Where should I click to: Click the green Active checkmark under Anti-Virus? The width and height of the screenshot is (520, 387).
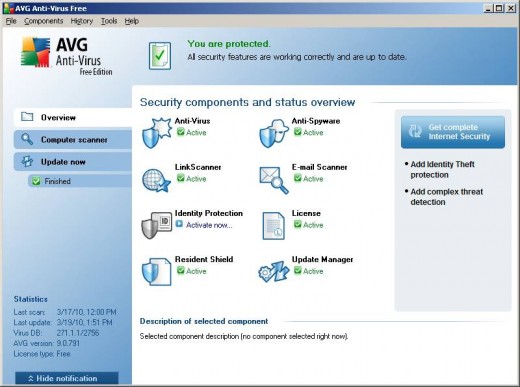point(180,132)
